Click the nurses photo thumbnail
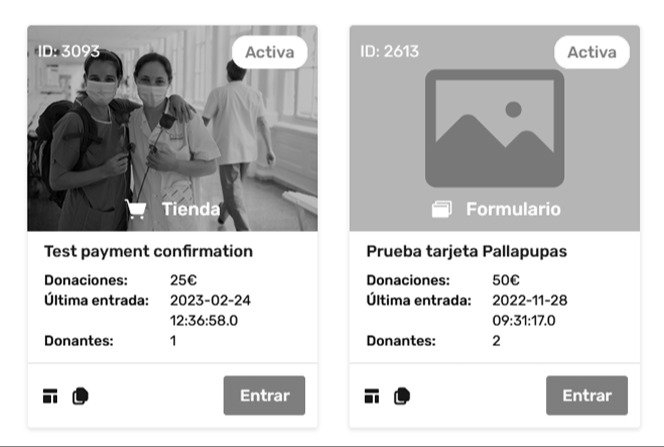 tap(172, 128)
